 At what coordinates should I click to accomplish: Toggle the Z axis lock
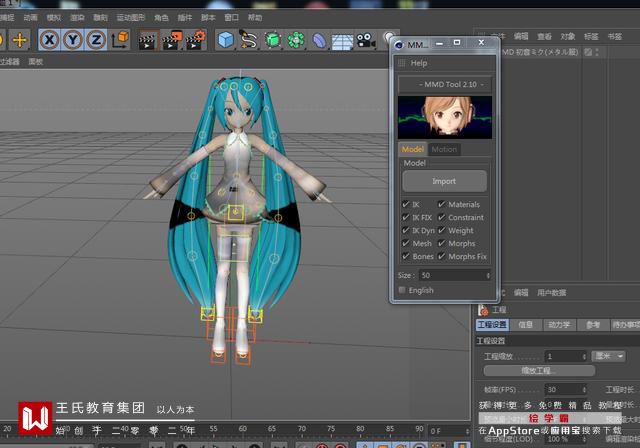coord(96,40)
